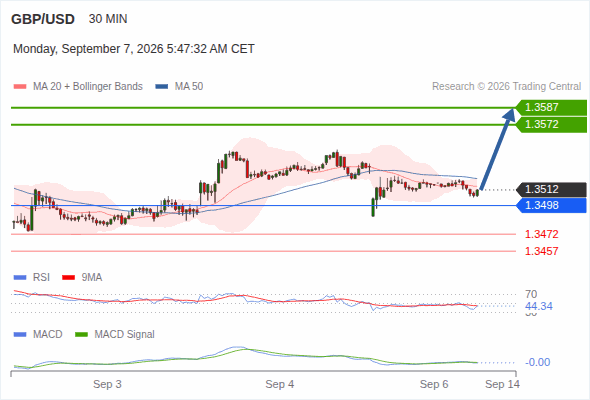Image resolution: width=590 pixels, height=400 pixels.
Task: Click the green MACD Signal legend marker
Action: (81, 335)
